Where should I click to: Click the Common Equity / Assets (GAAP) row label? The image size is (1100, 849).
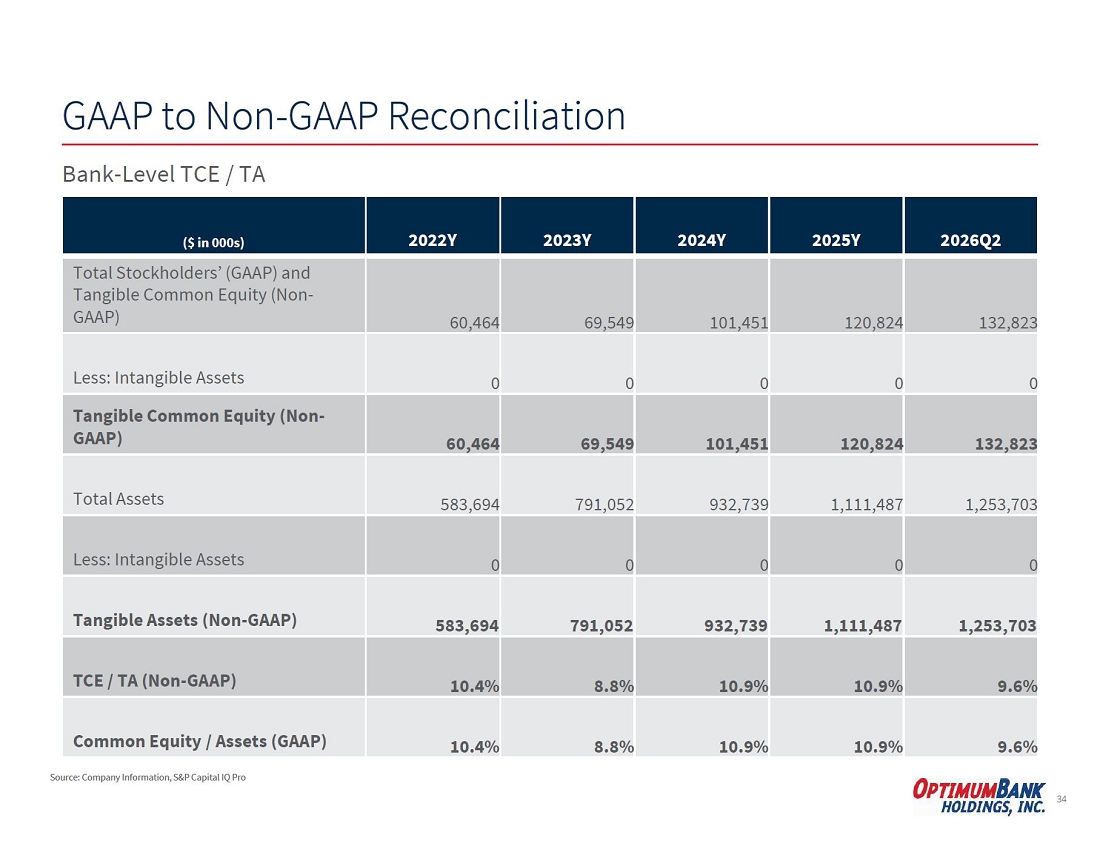pos(200,742)
